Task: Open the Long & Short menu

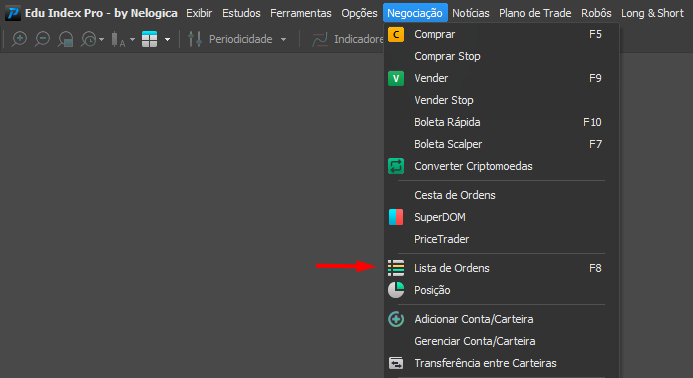Action: pyautogui.click(x=652, y=13)
